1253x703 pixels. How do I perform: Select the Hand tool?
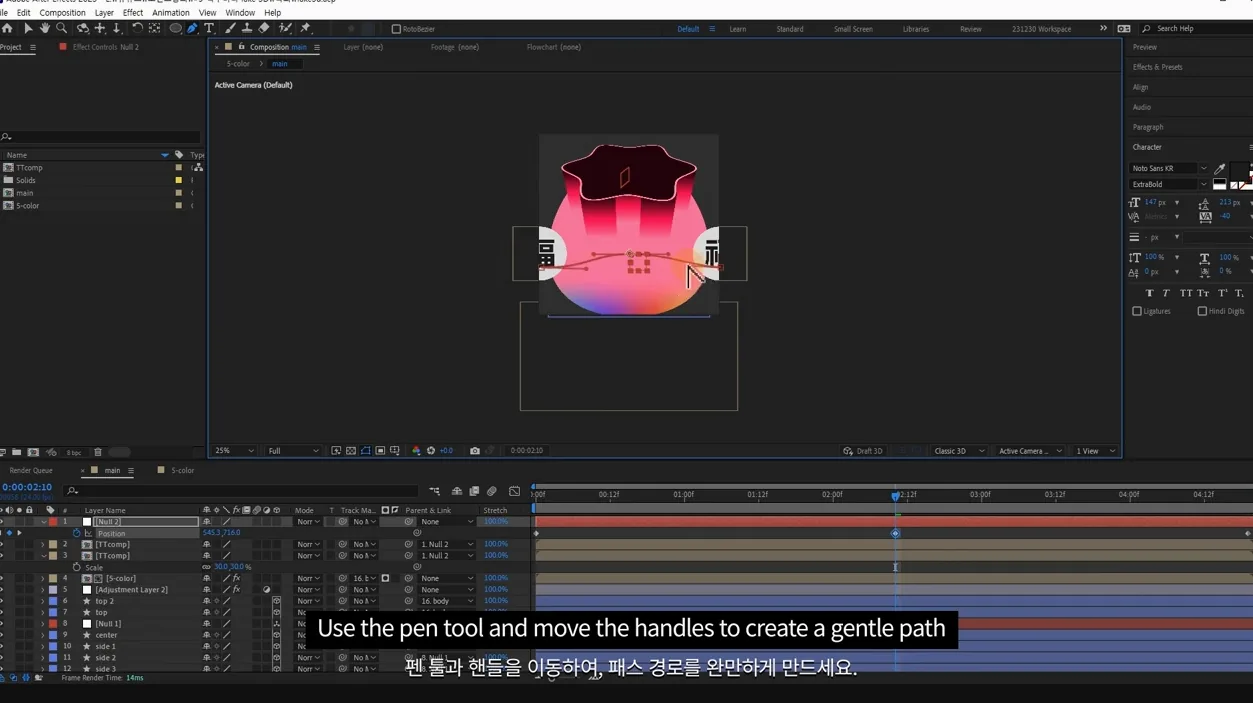pyautogui.click(x=44, y=29)
